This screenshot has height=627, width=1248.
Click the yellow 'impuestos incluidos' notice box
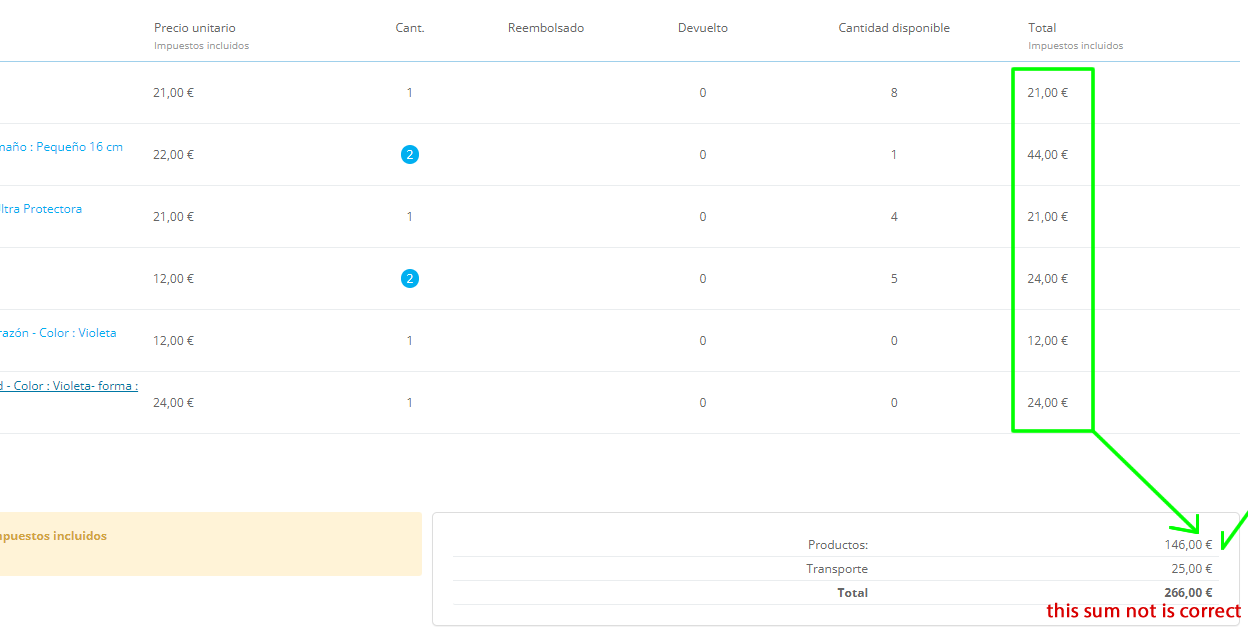[211, 544]
